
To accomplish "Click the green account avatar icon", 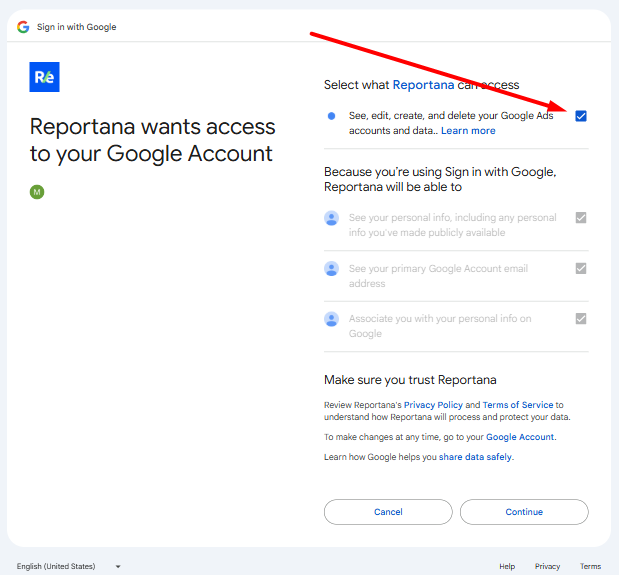I will (x=37, y=192).
